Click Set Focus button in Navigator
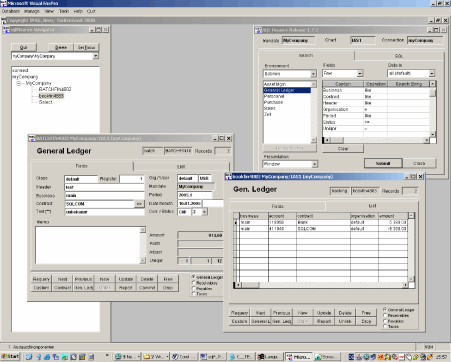Image resolution: width=451 pixels, height=362 pixels. (x=86, y=47)
